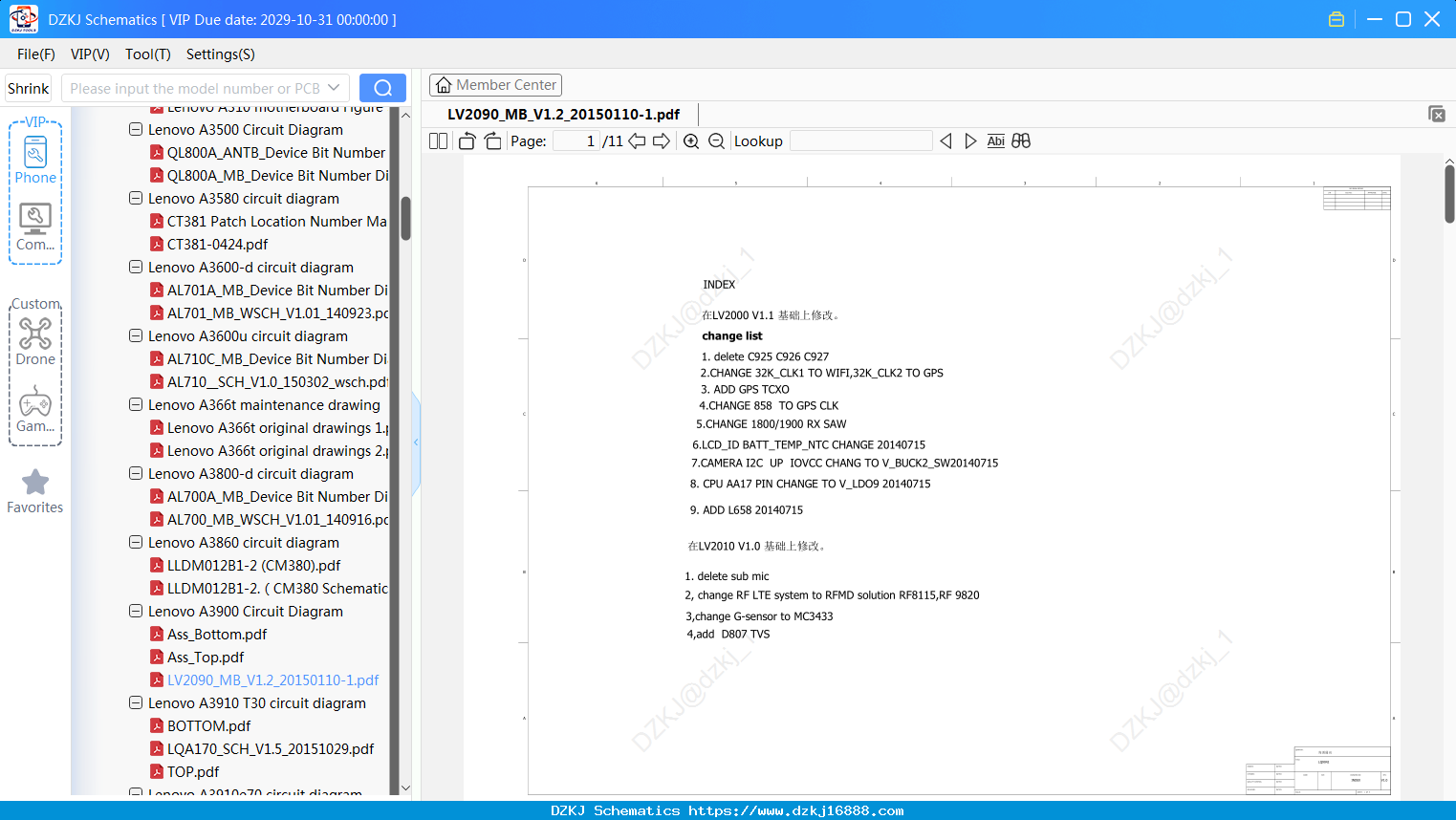1456x820 pixels.
Task: Click the yellow briefcase icon in title bar
Action: pyautogui.click(x=1336, y=19)
